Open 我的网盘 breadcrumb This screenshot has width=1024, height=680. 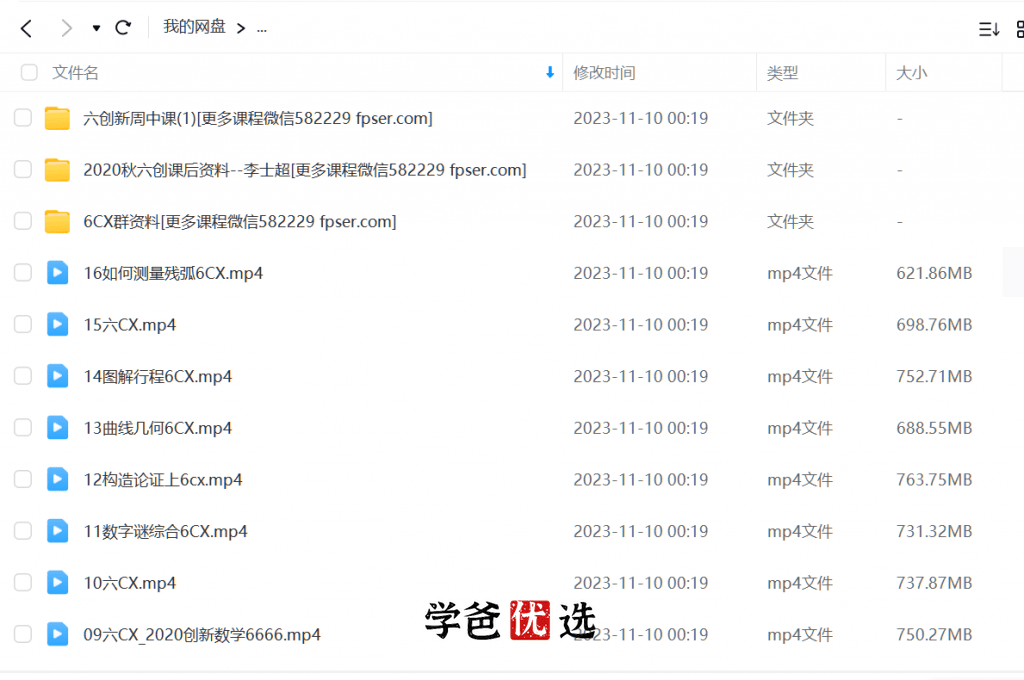pos(194,27)
